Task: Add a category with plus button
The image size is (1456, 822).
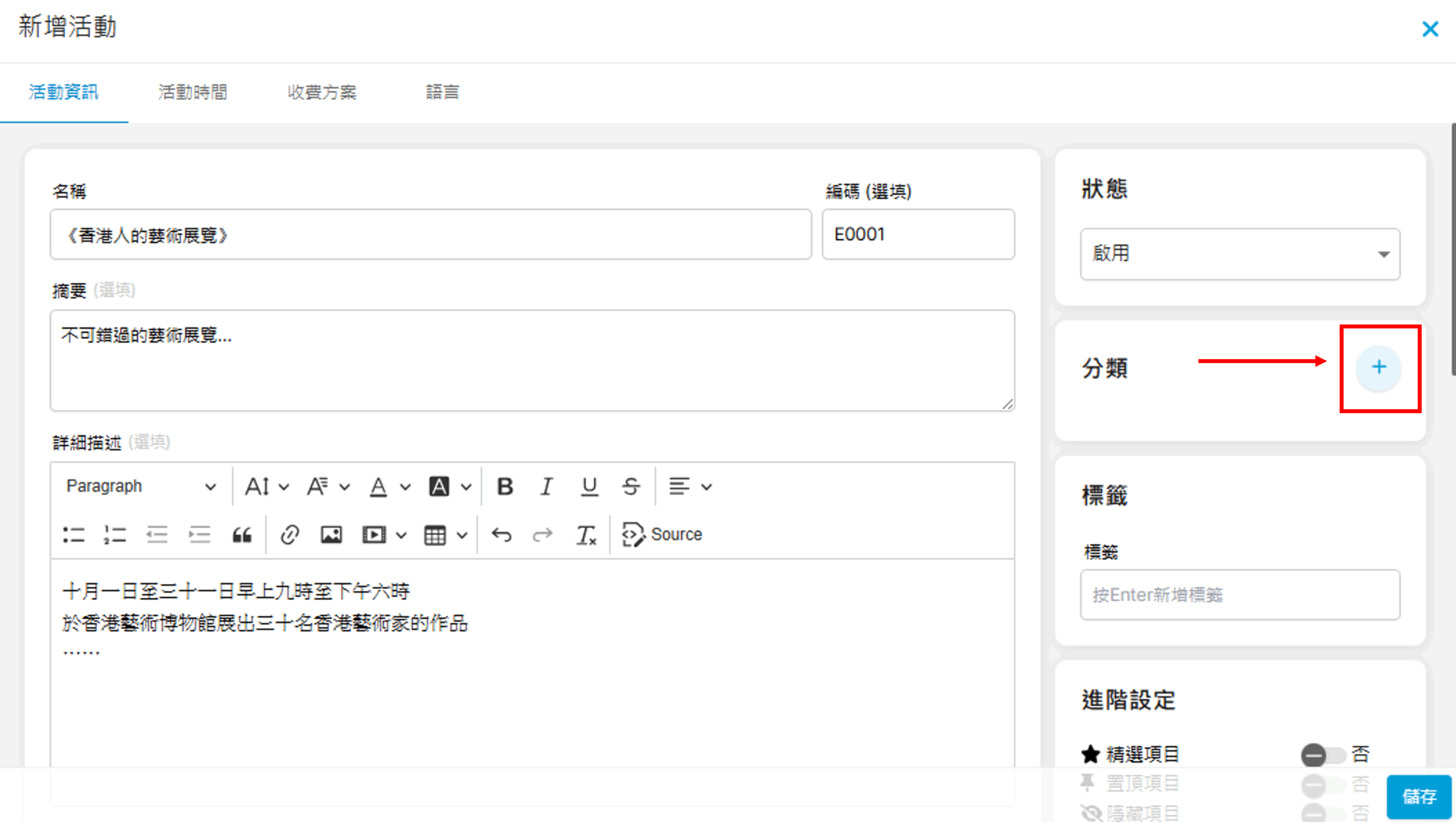Action: [x=1379, y=367]
